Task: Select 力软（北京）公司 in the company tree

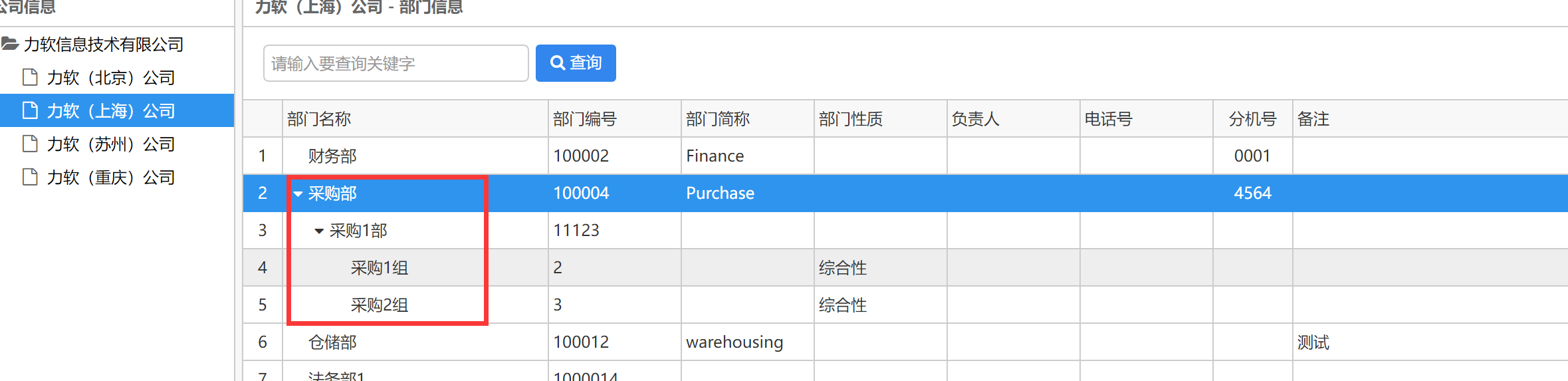Action: (x=111, y=78)
